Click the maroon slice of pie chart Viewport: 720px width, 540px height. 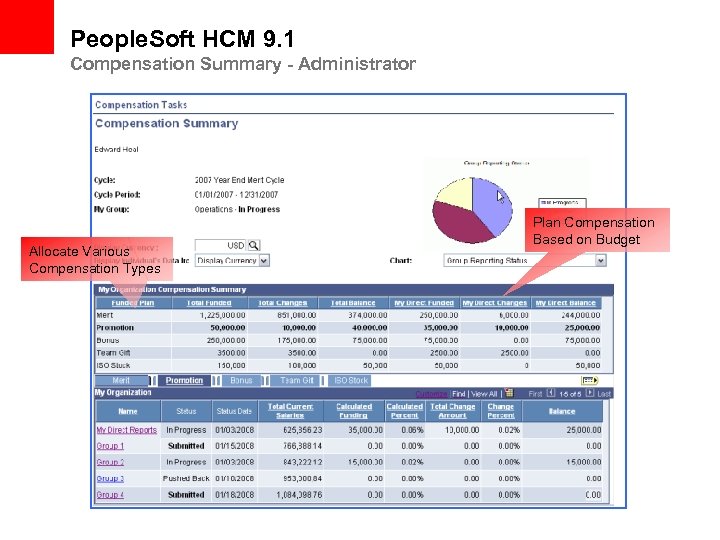click(459, 225)
